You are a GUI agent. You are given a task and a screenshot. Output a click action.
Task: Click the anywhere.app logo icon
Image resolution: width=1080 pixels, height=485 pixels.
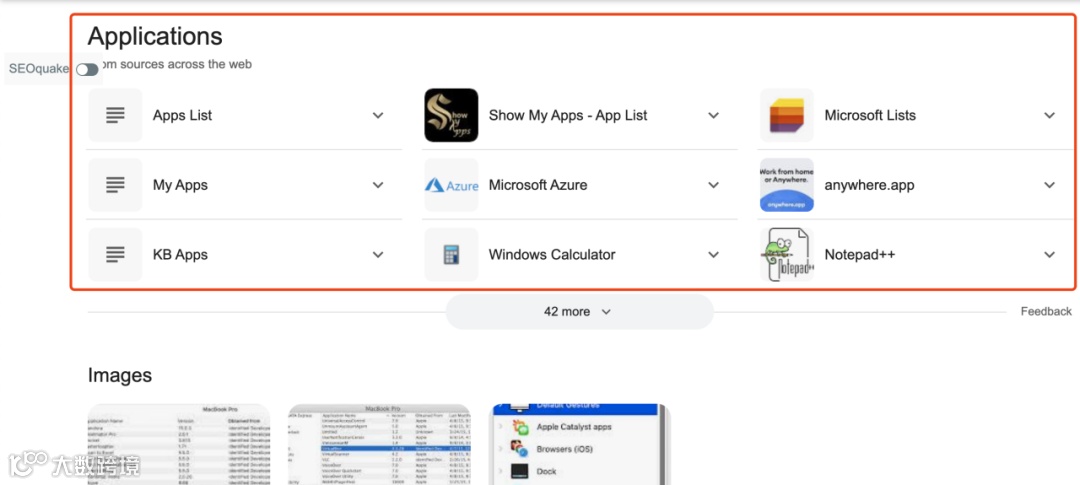coord(787,185)
